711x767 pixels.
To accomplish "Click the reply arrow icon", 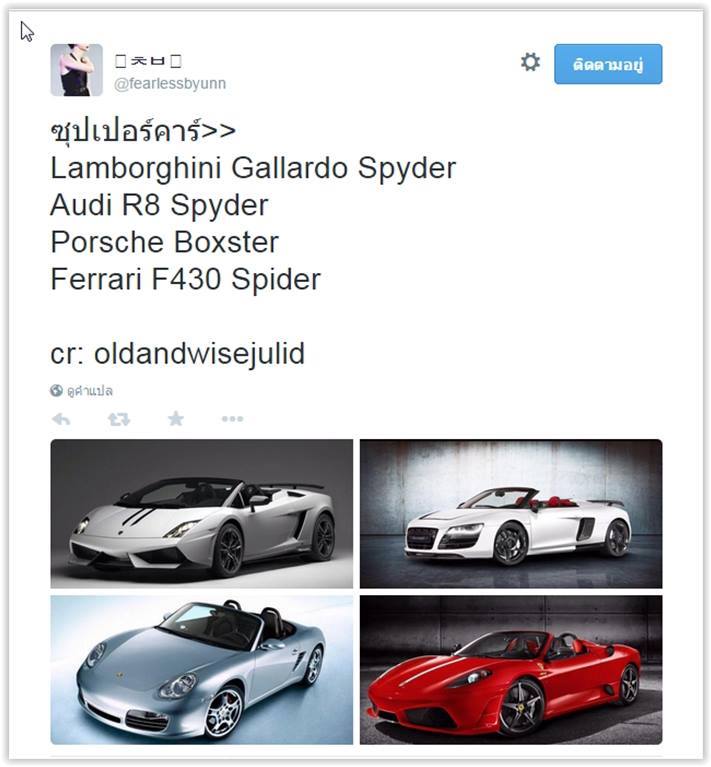I will 62,419.
